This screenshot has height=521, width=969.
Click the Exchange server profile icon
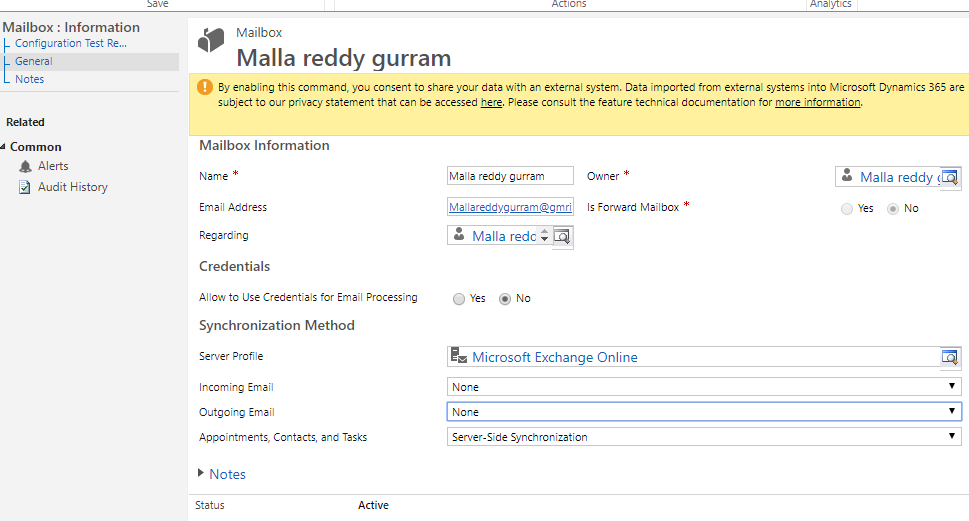click(459, 355)
